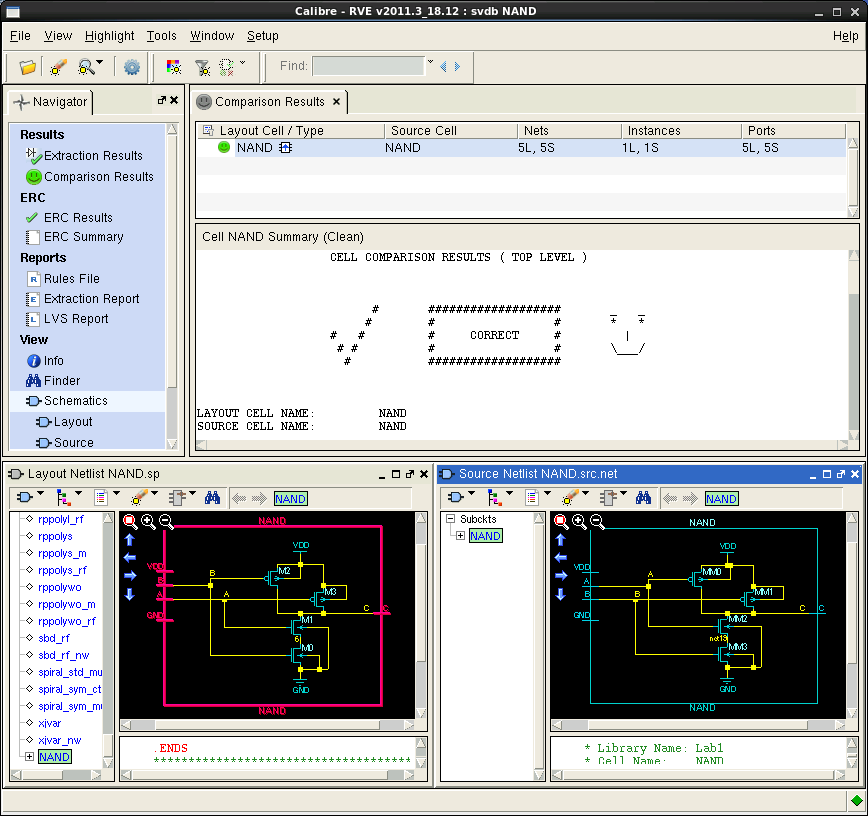Select spiral_std_mu item in layout tree
868x816 pixels.
coord(70,673)
